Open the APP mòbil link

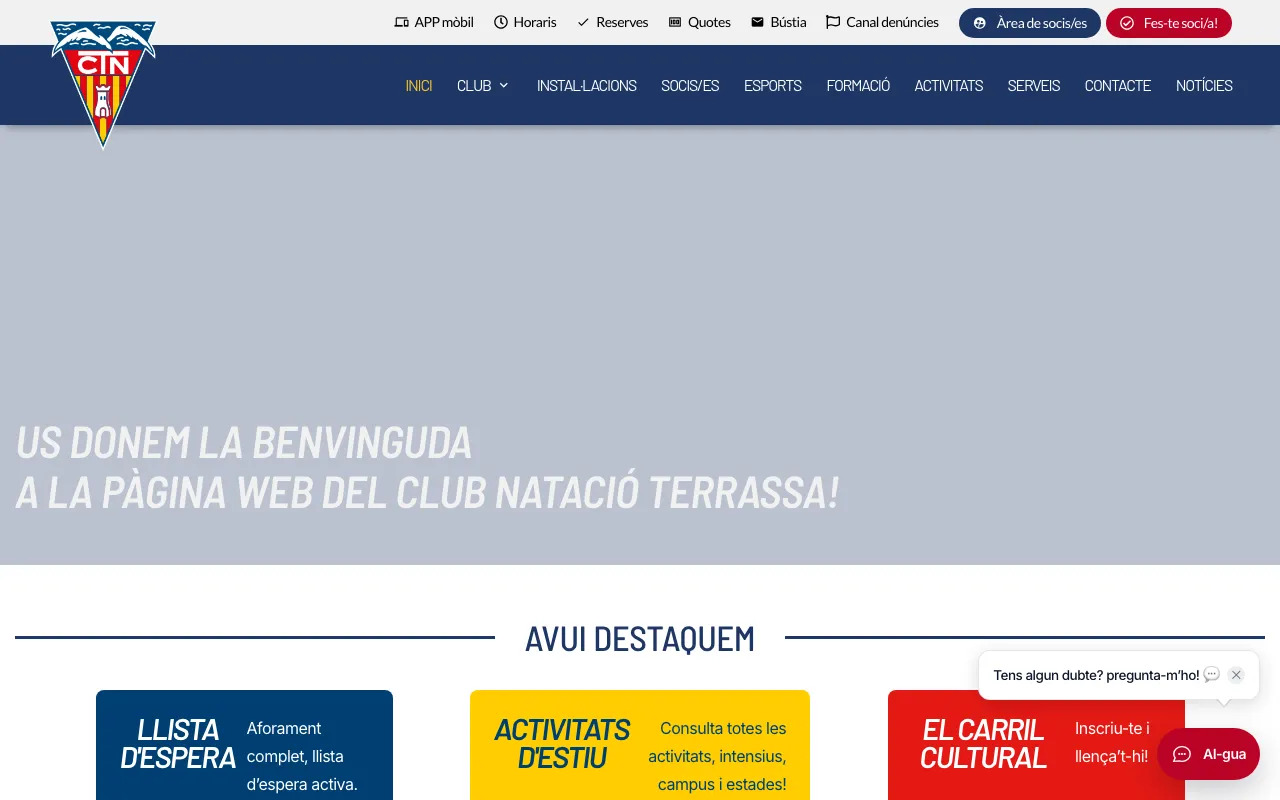pos(434,22)
